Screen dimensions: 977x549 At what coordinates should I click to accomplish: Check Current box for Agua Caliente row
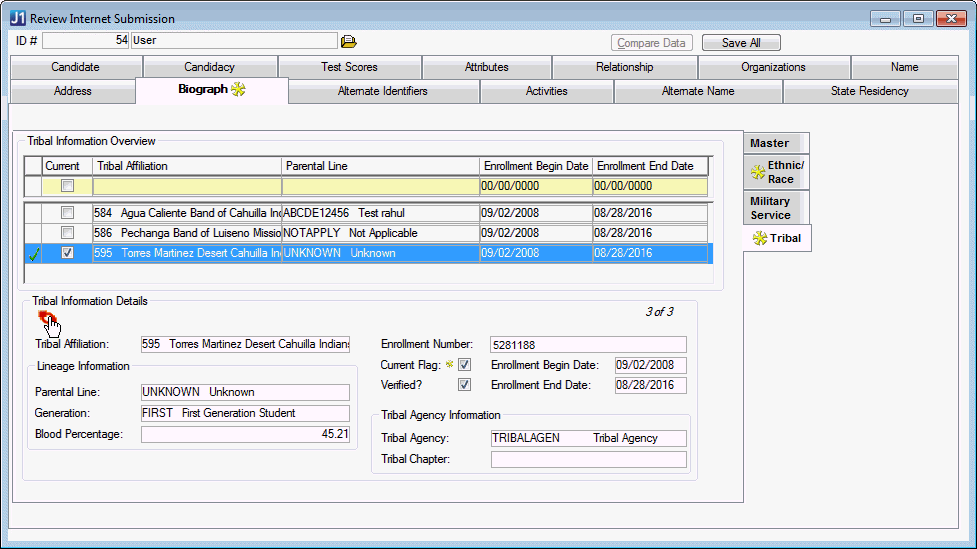67,213
